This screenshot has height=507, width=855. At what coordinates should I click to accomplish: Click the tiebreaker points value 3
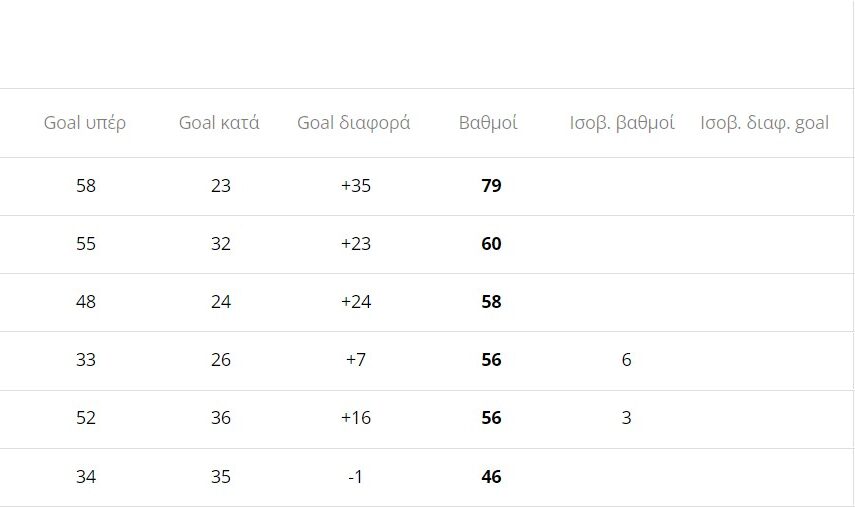(x=626, y=418)
